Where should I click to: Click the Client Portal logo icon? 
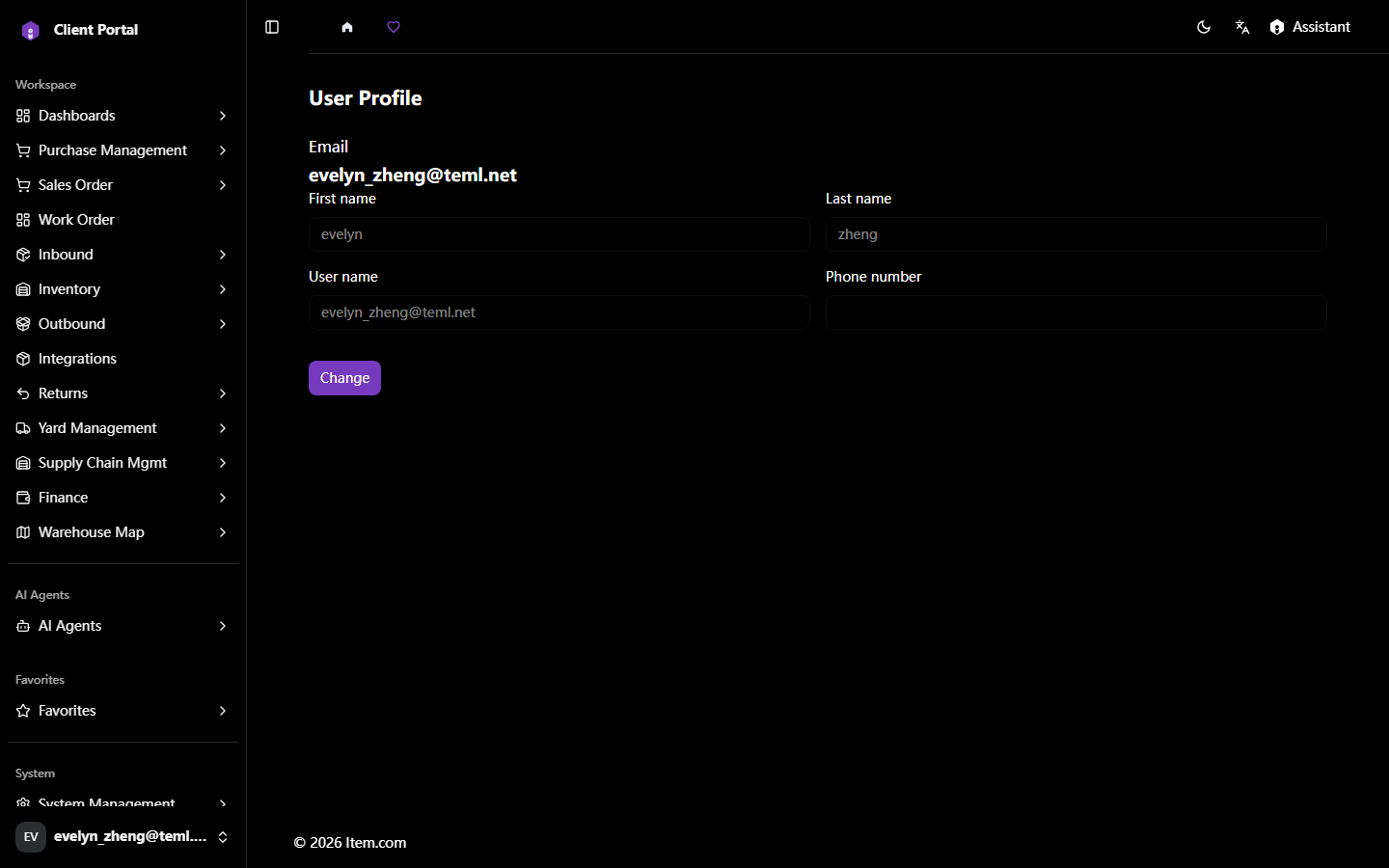(31, 30)
